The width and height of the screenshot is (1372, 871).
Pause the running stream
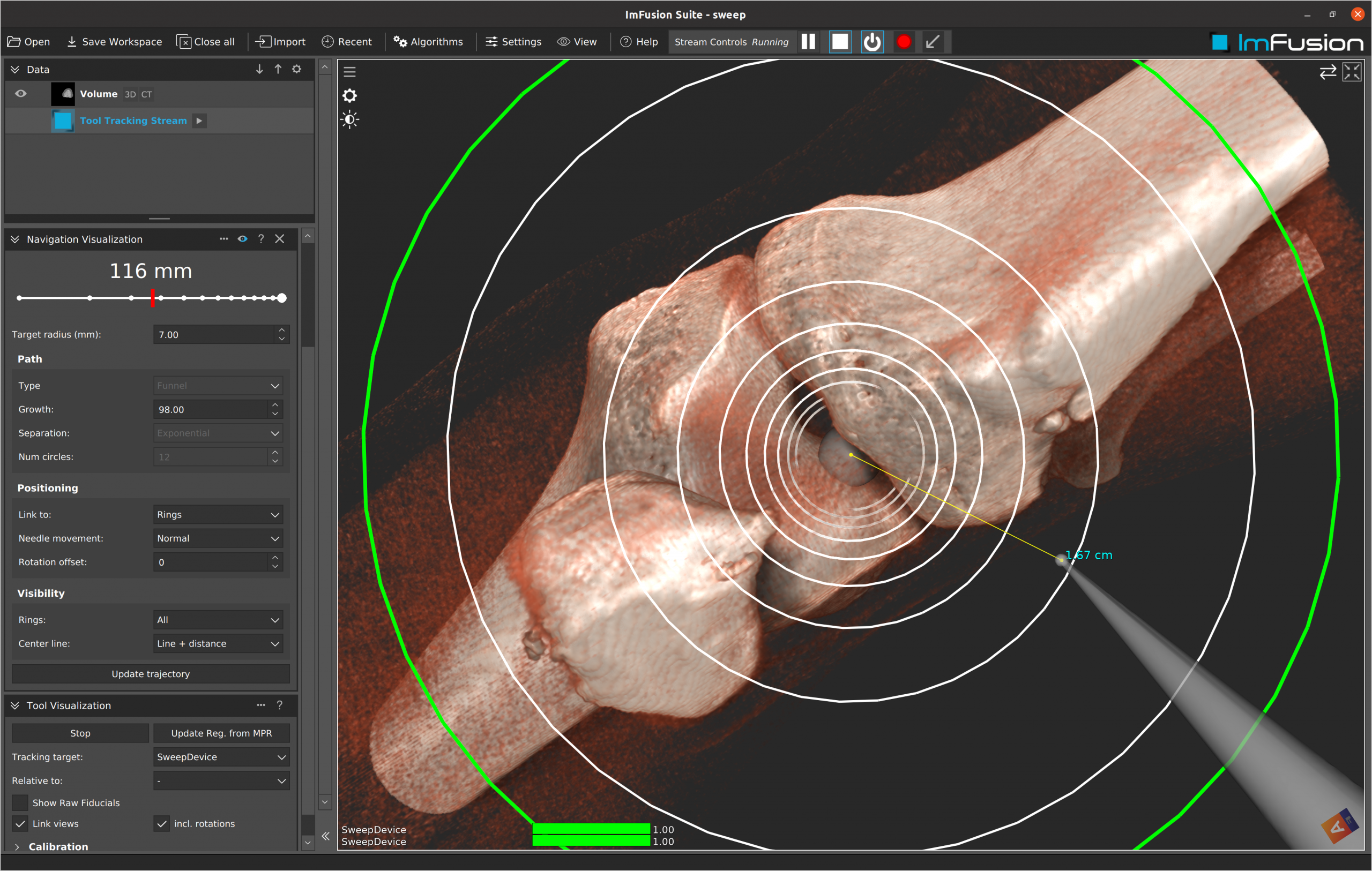pos(808,42)
